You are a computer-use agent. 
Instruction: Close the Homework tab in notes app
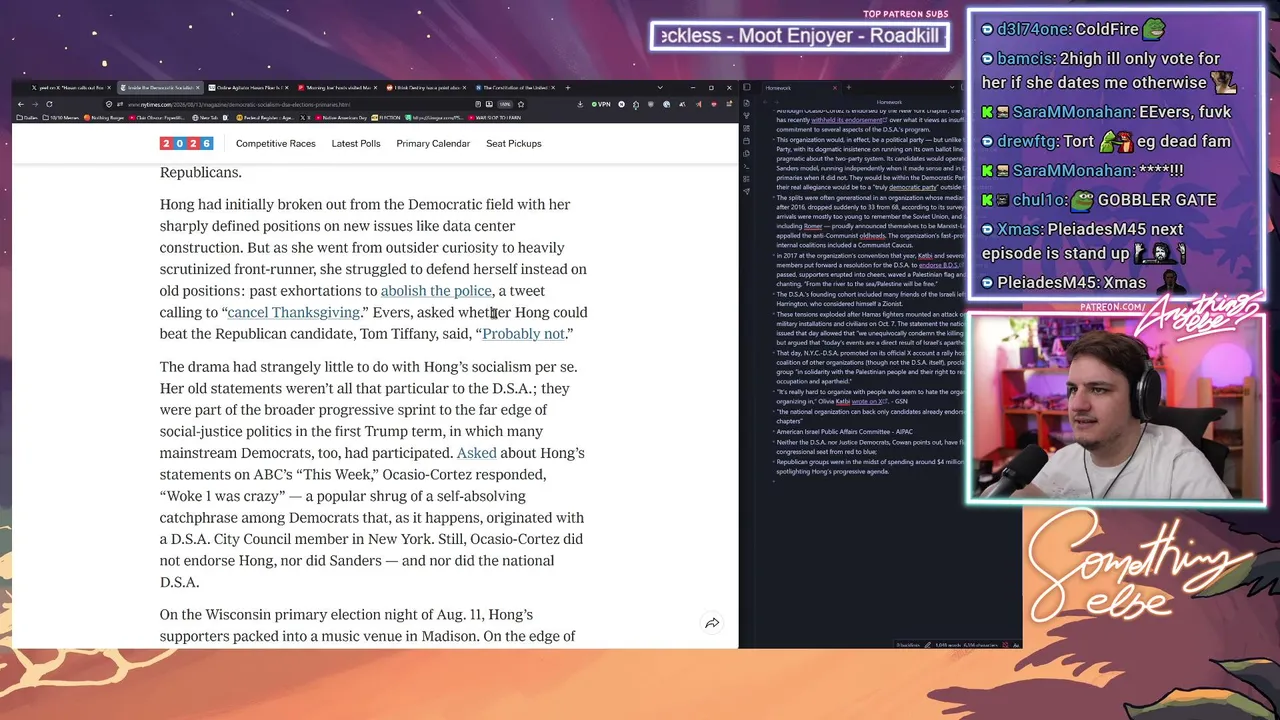(x=835, y=88)
